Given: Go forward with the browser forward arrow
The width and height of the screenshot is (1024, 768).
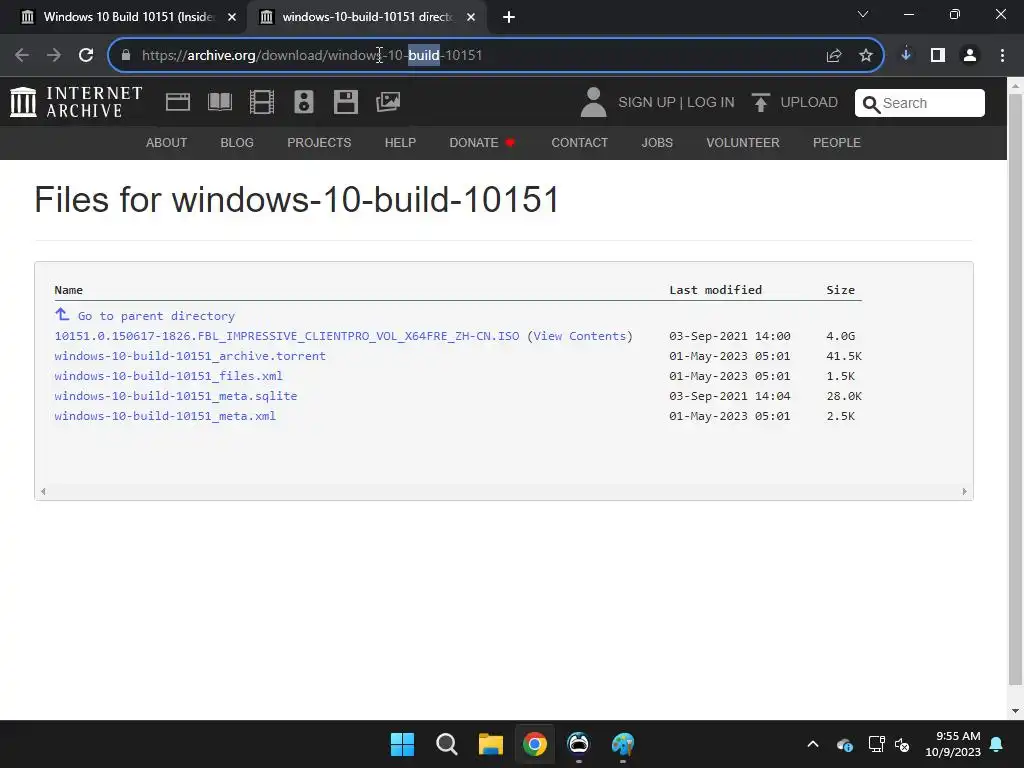Looking at the screenshot, I should point(54,55).
